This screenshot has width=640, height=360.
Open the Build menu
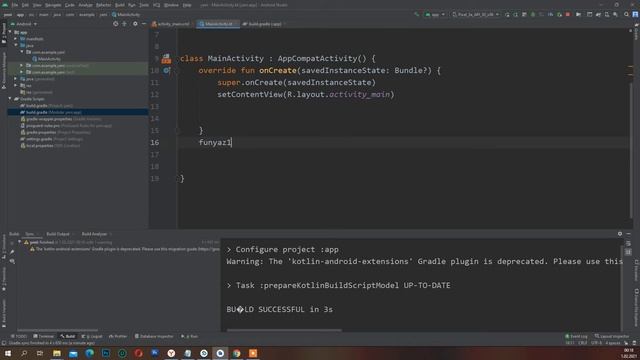[x=120, y=5]
